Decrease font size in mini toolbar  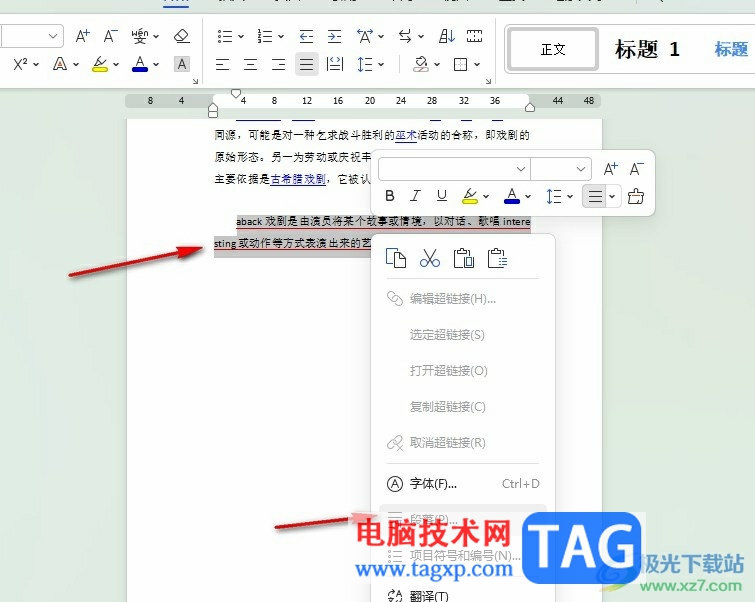click(637, 169)
